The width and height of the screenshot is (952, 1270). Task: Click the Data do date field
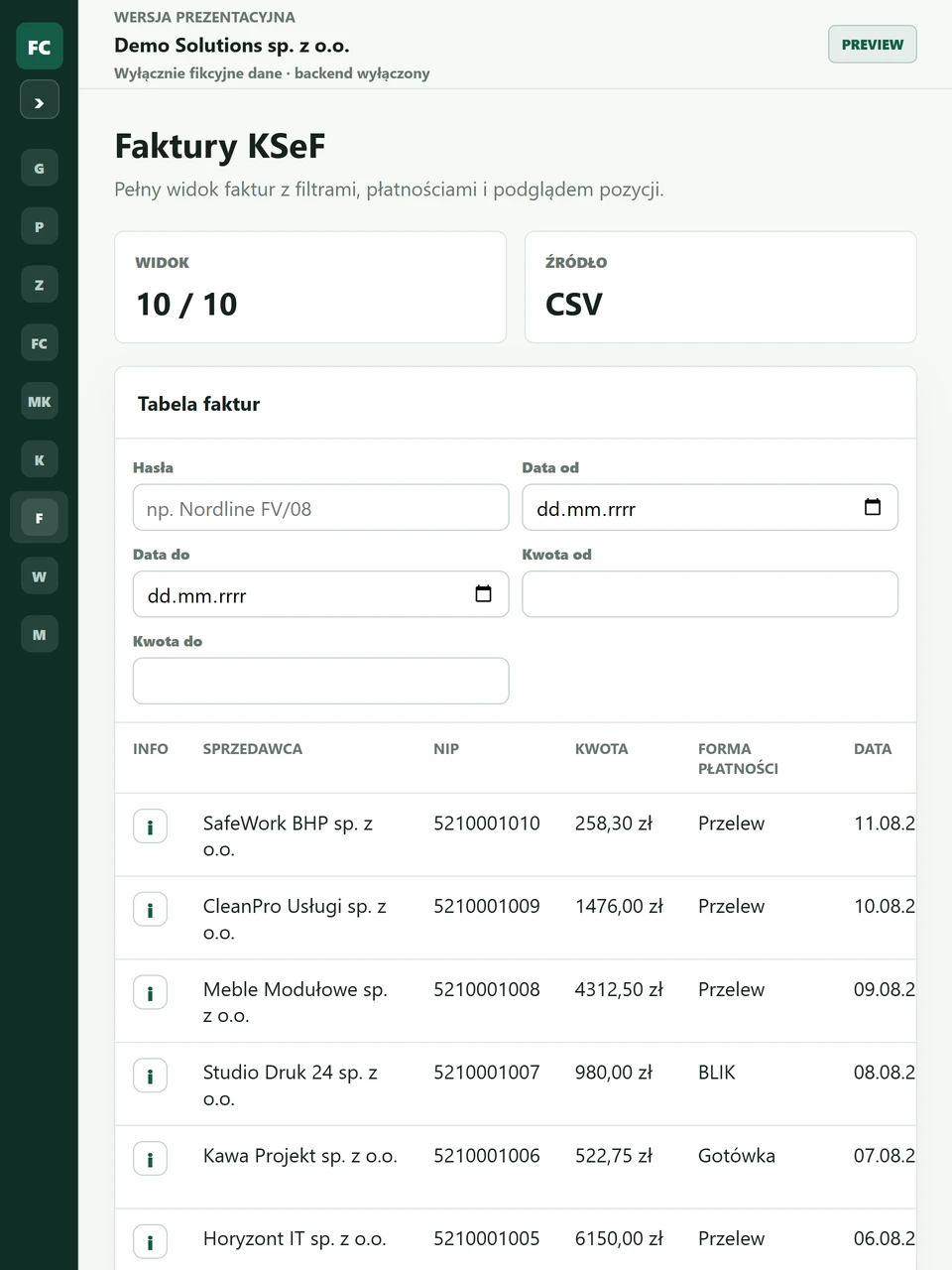click(320, 594)
